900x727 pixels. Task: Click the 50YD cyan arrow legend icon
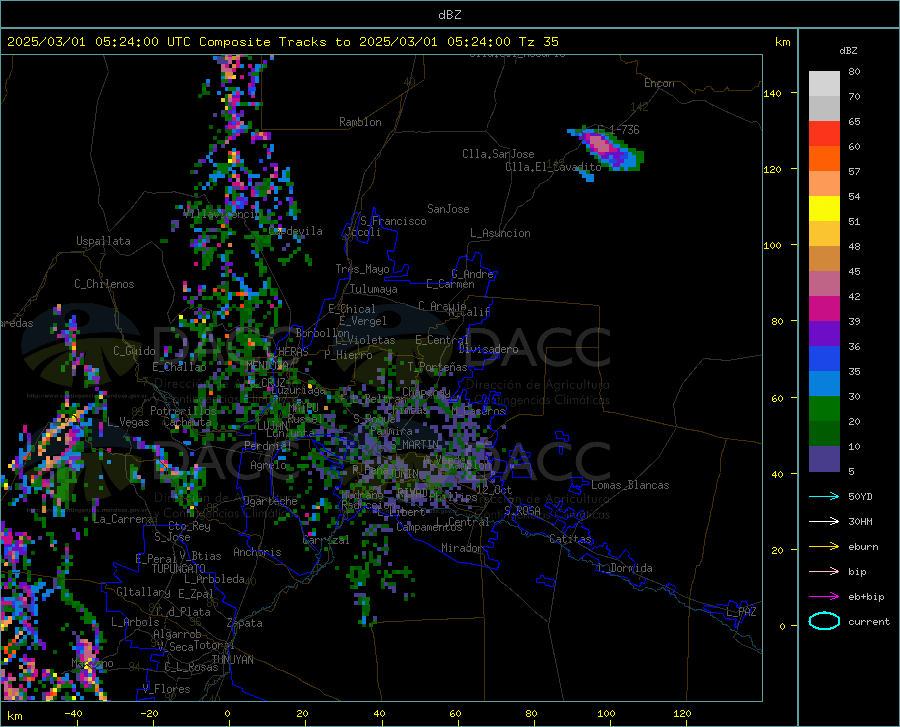tap(824, 496)
